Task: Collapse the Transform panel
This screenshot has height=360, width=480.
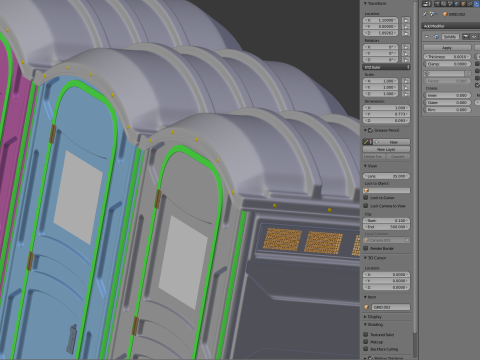Action: [365, 4]
